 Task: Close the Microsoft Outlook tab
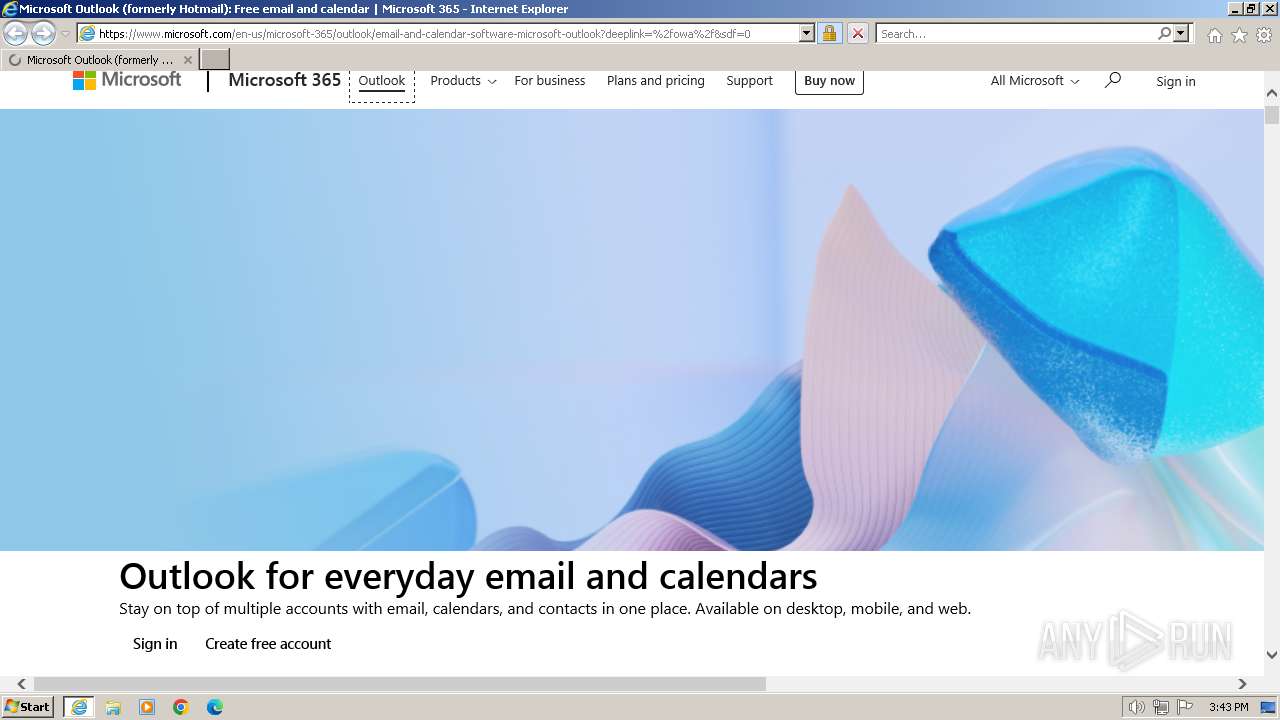187,60
